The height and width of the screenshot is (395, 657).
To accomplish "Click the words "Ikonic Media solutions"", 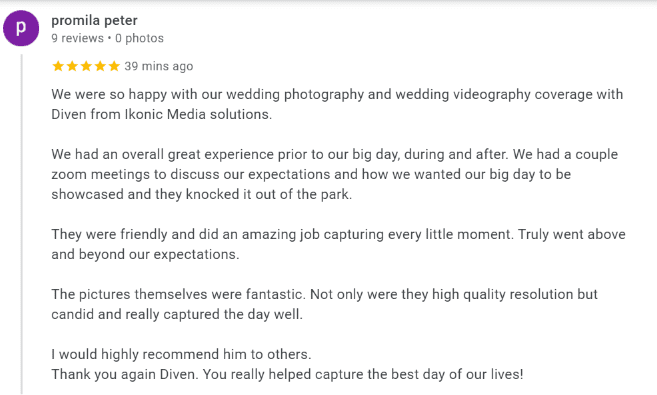I will [198, 114].
